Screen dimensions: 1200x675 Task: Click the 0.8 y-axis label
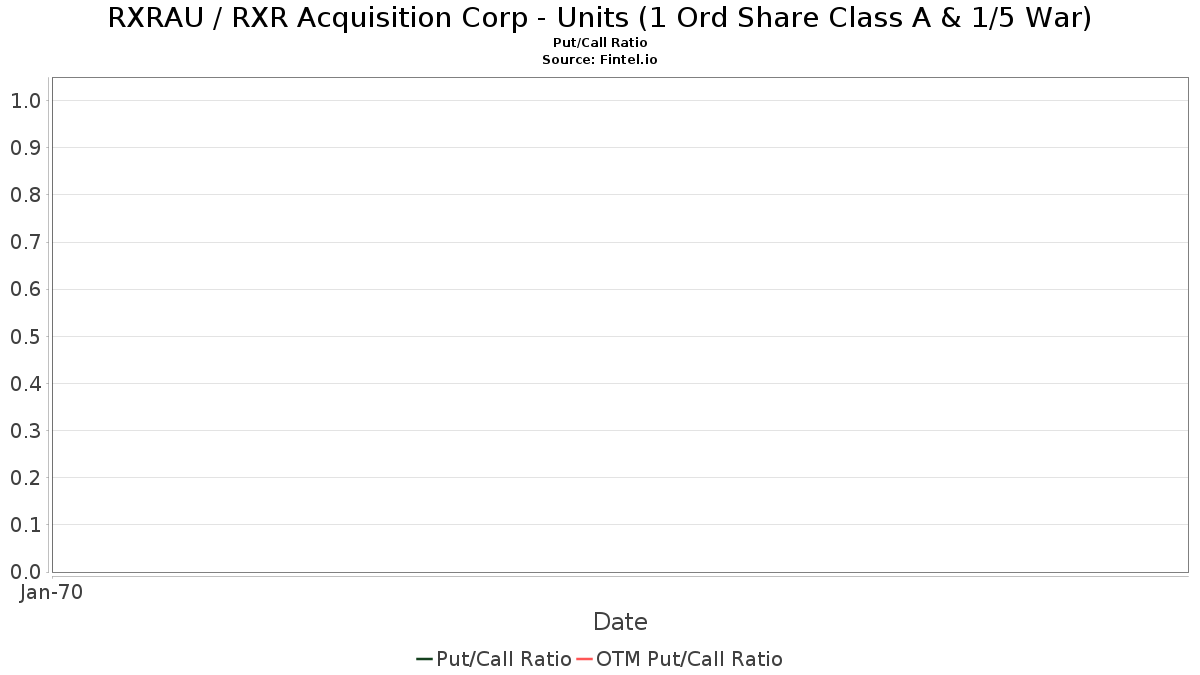[x=26, y=195]
